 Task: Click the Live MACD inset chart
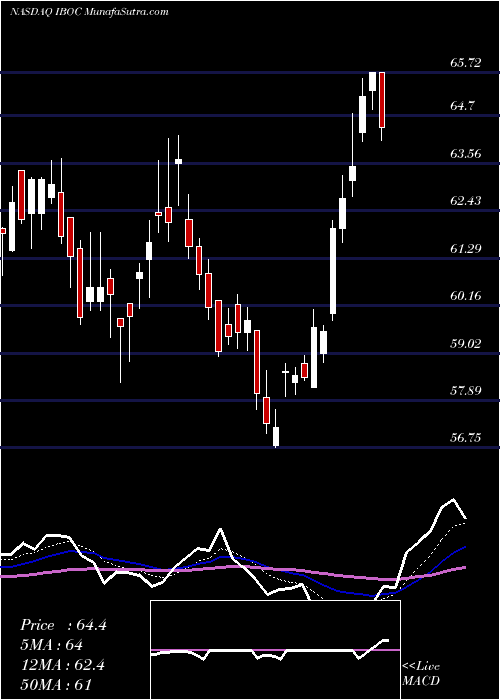(x=275, y=650)
